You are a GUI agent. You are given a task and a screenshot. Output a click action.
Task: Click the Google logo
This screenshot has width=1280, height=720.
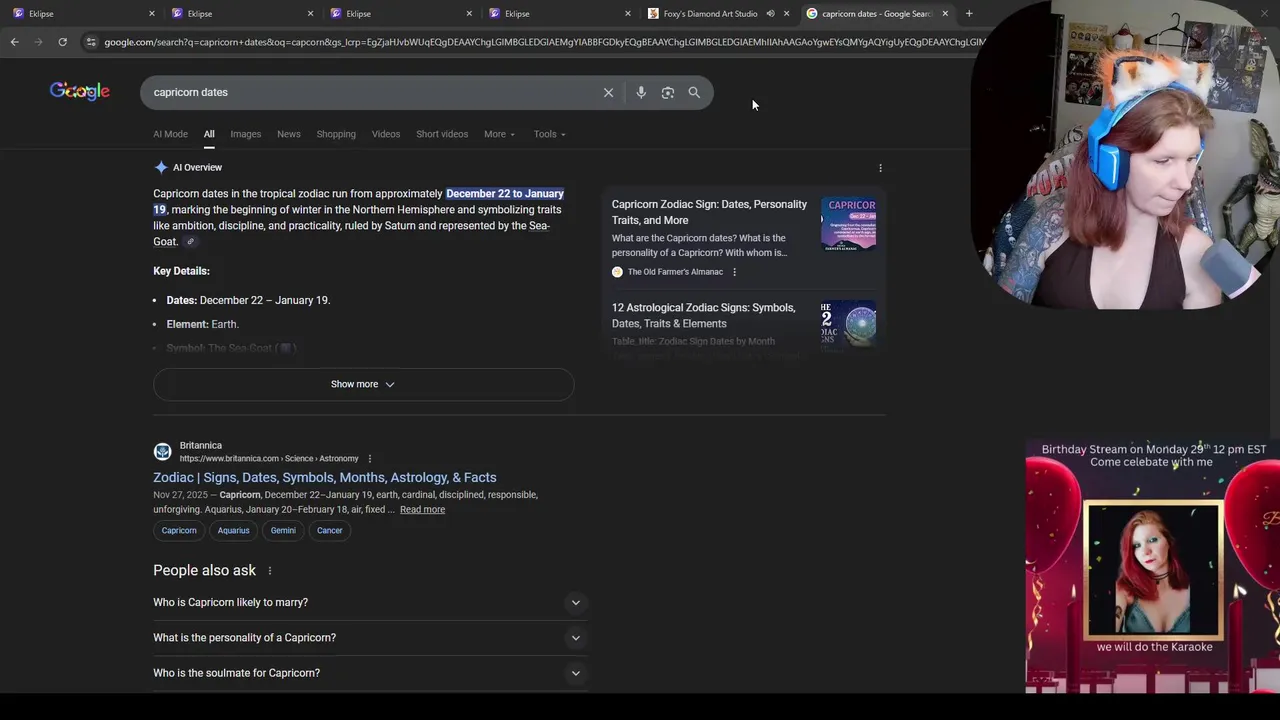coord(80,92)
